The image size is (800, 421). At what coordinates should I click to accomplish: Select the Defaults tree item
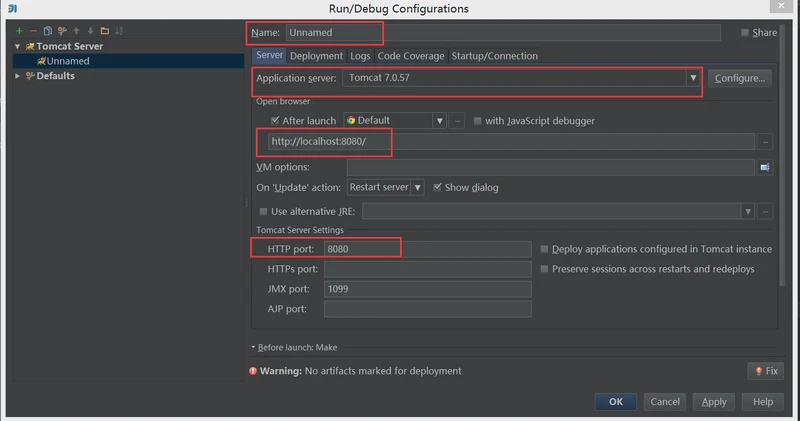coord(55,76)
